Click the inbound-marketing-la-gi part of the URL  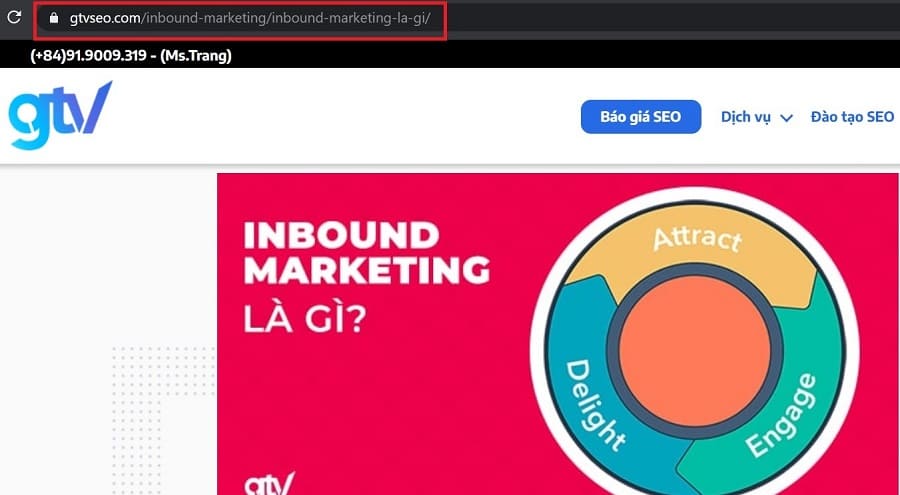(x=348, y=18)
